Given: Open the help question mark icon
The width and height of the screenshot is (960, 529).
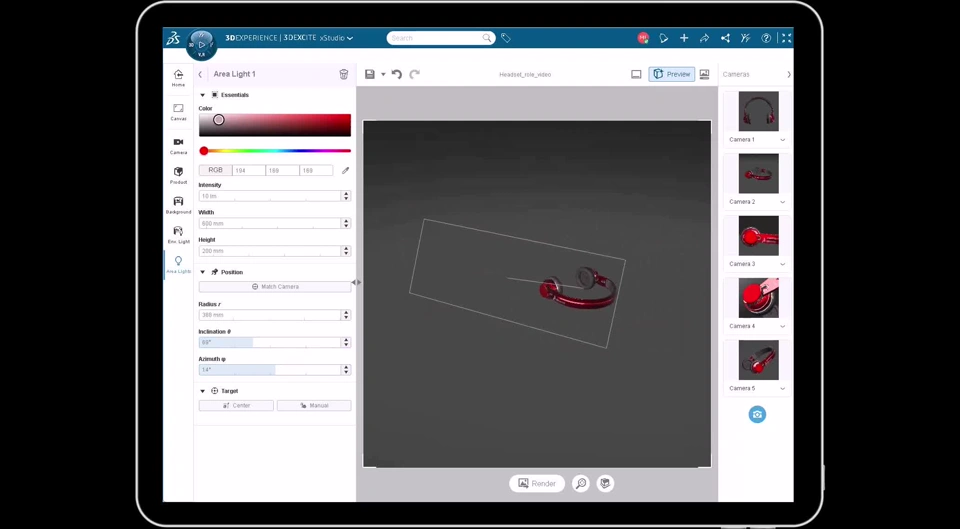Looking at the screenshot, I should [x=766, y=38].
